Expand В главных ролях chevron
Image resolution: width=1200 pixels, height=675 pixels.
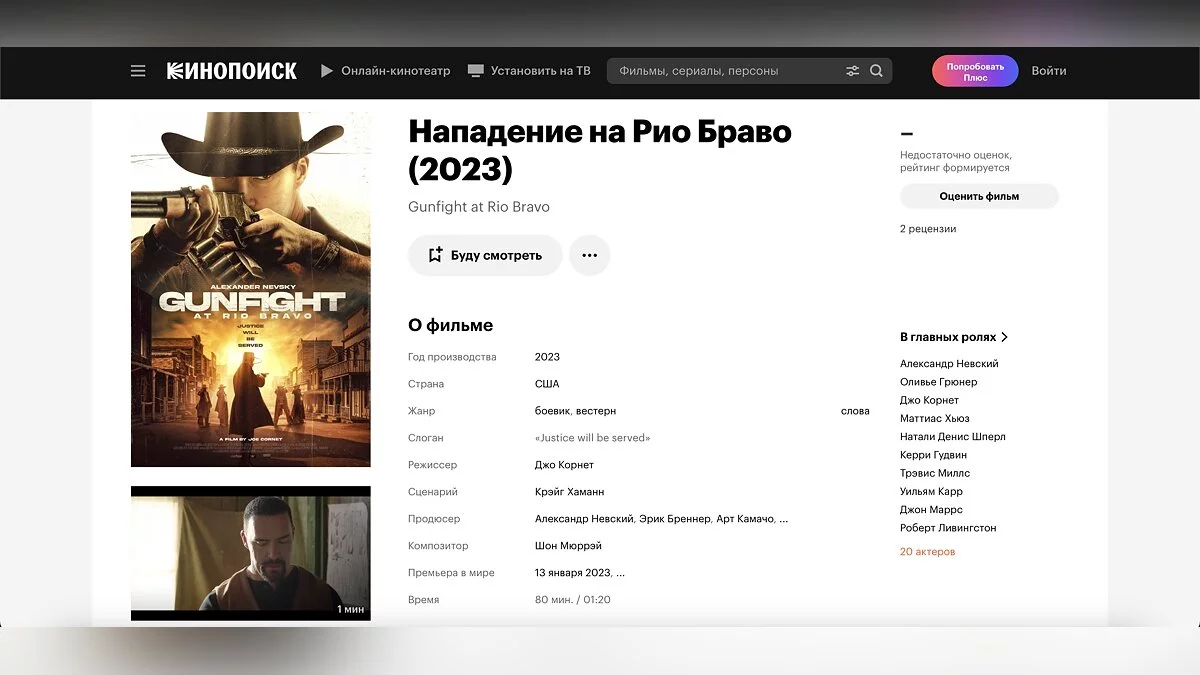pyautogui.click(x=1005, y=338)
